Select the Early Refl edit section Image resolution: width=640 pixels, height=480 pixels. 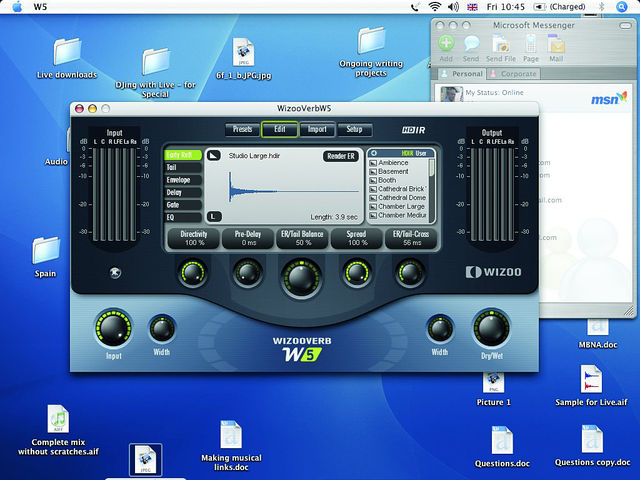point(183,155)
